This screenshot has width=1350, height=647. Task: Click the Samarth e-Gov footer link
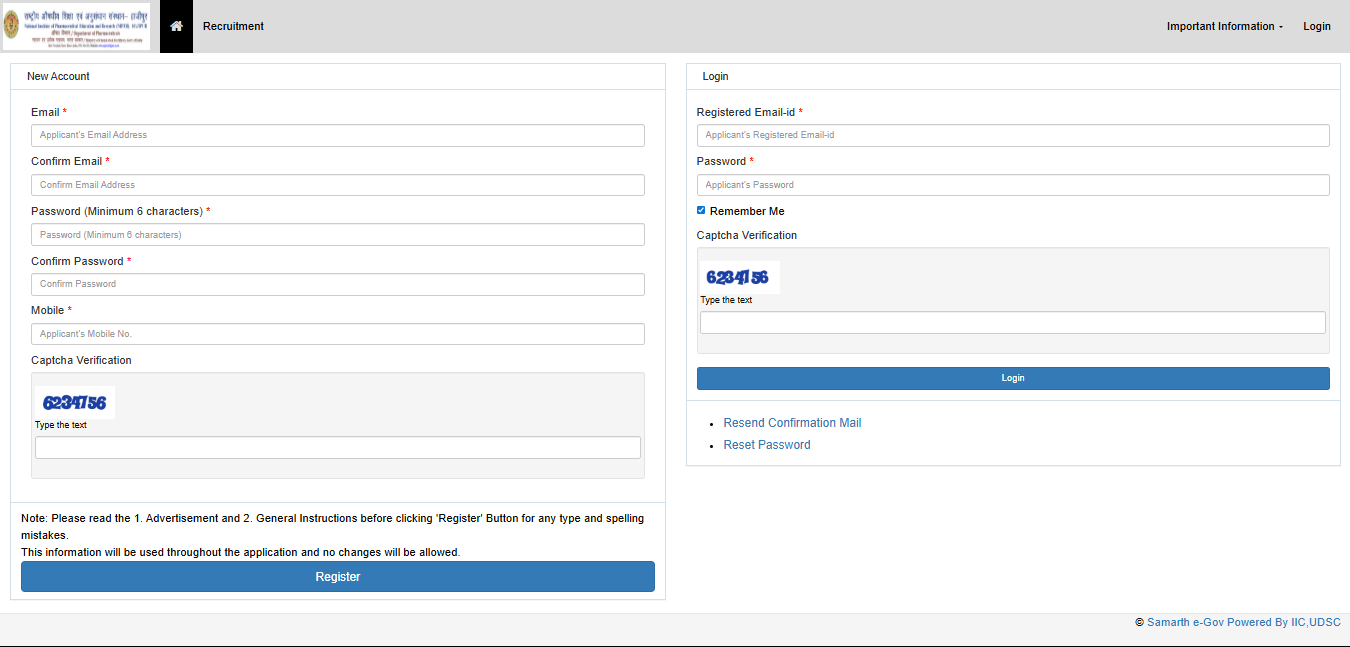tap(1243, 622)
